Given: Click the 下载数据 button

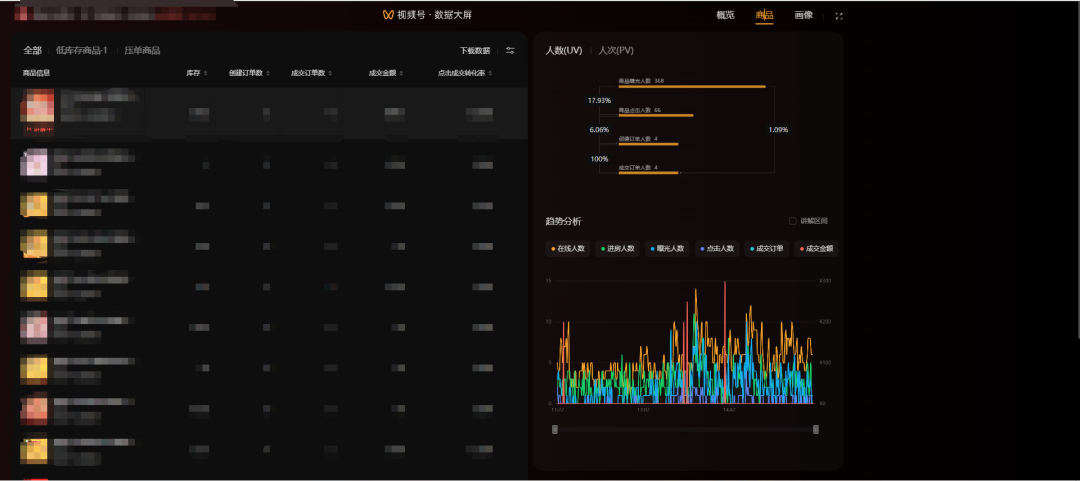Looking at the screenshot, I should coord(475,50).
